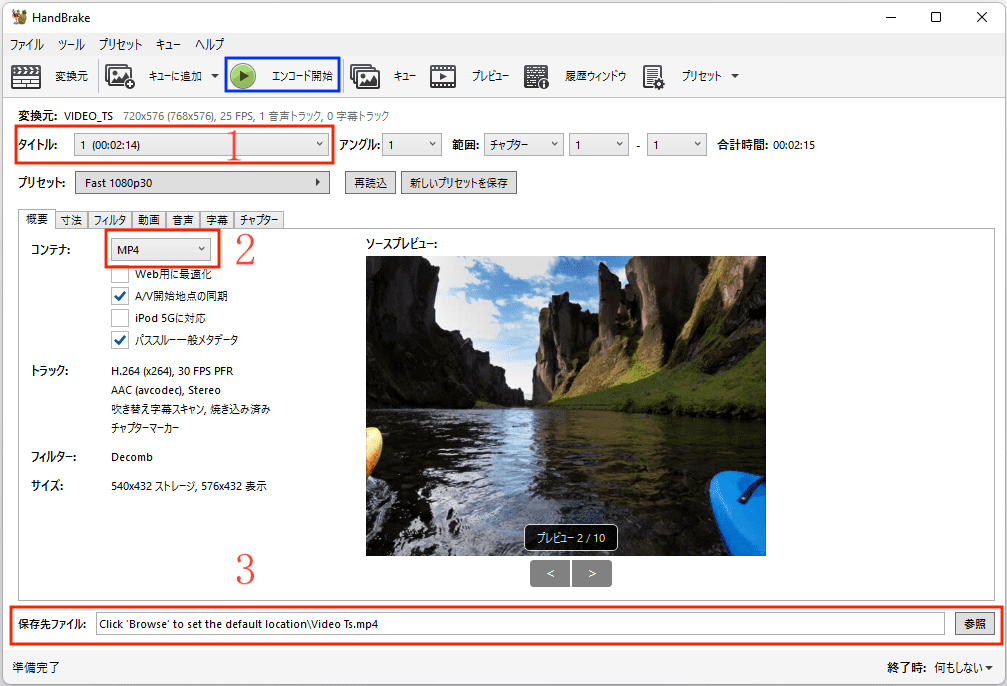1007x686 pixels.
Task: Enable the iPod 5Gに対応 checkbox
Action: coord(119,318)
